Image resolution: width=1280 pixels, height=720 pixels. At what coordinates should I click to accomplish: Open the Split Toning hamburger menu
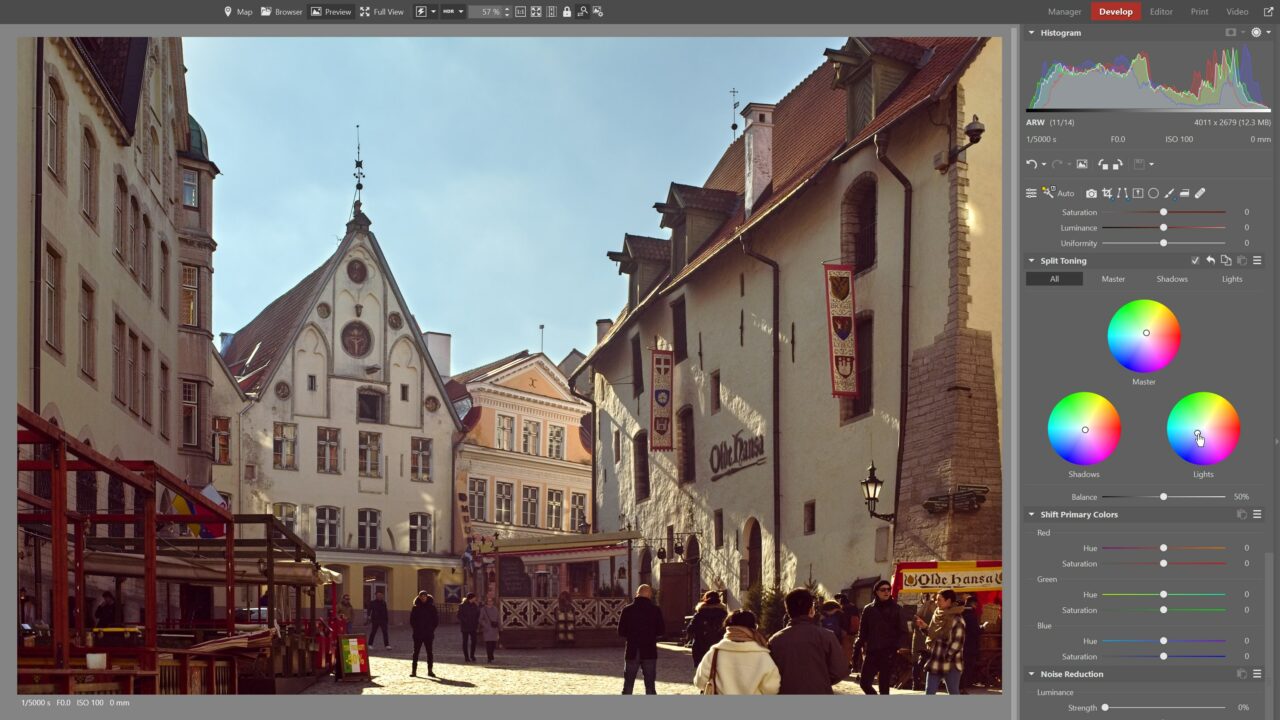[x=1257, y=261]
